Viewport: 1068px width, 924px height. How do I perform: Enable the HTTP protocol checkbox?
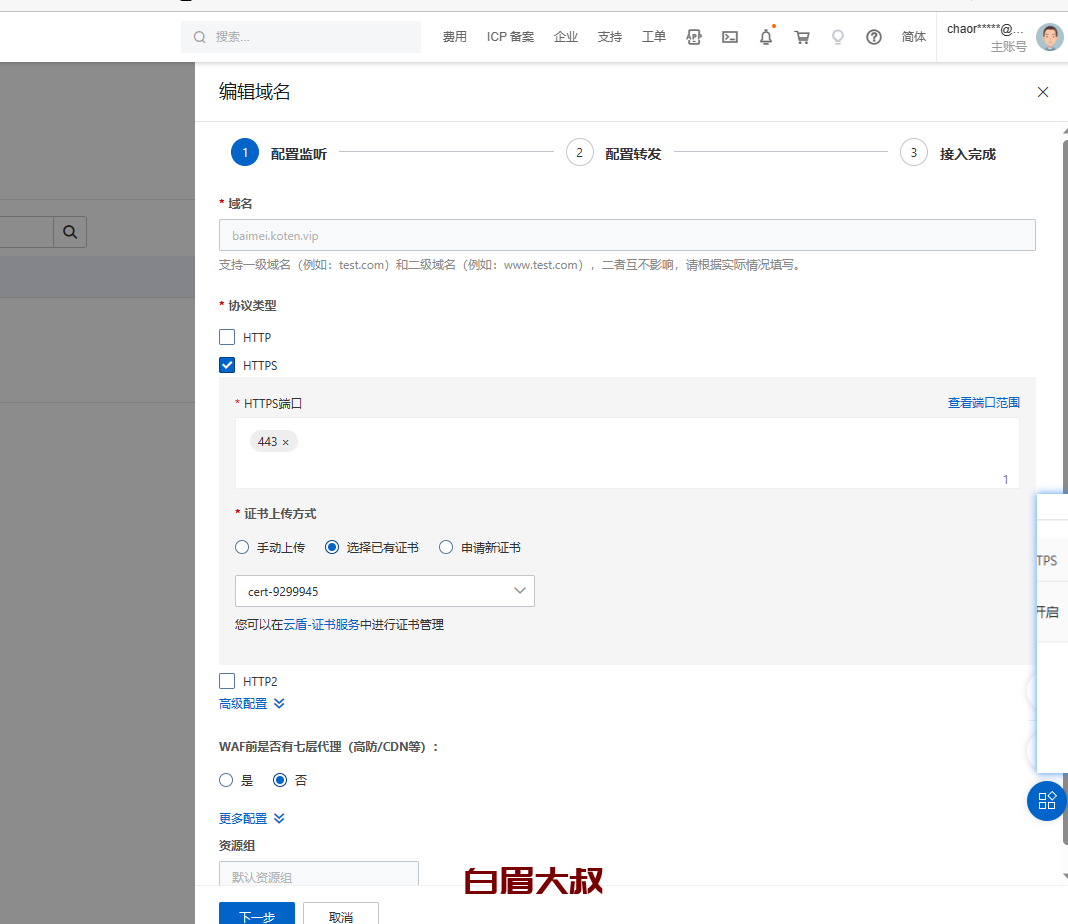(x=227, y=337)
